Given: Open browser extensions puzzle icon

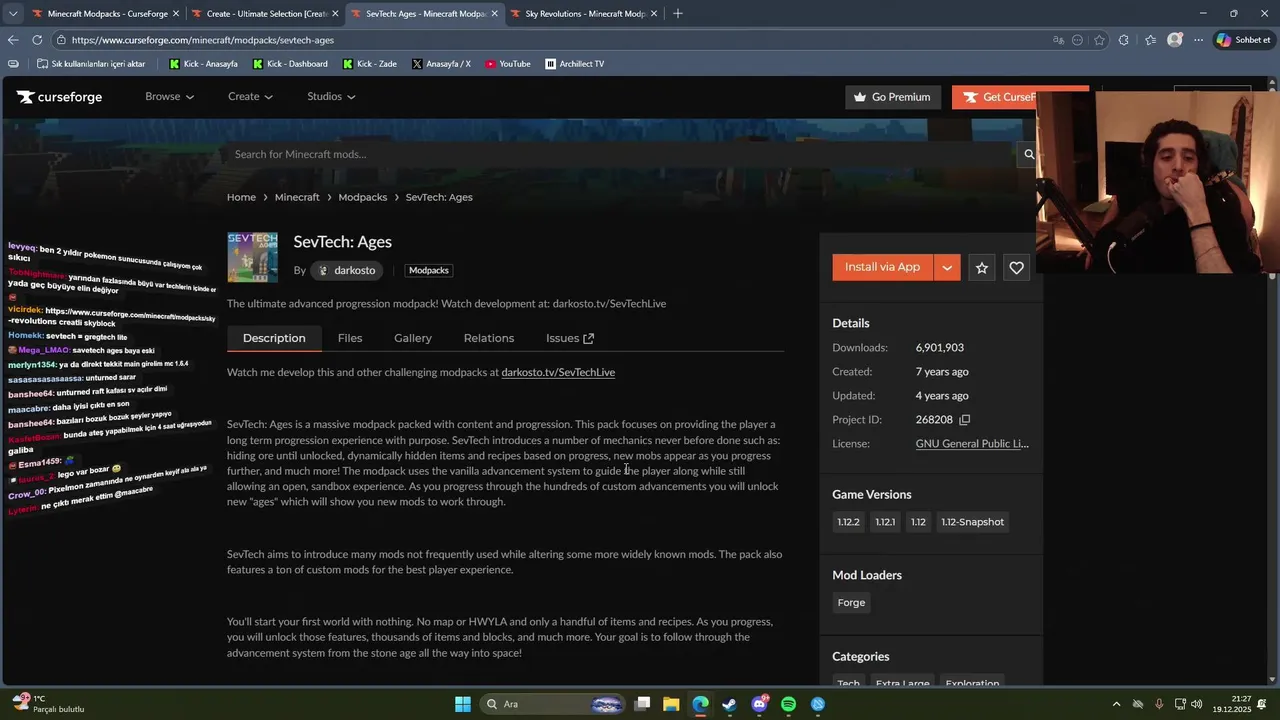Looking at the screenshot, I should coord(1124,40).
